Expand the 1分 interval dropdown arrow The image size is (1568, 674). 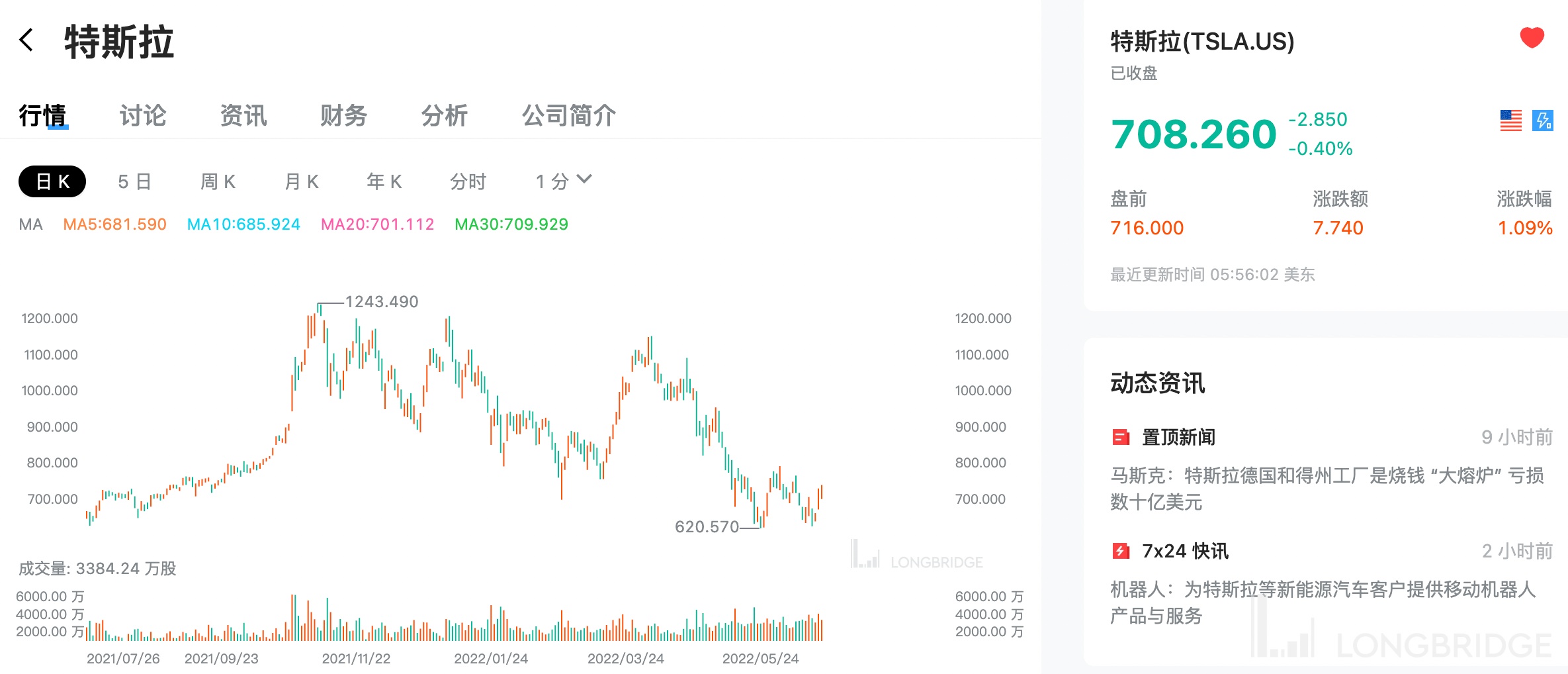pyautogui.click(x=584, y=179)
